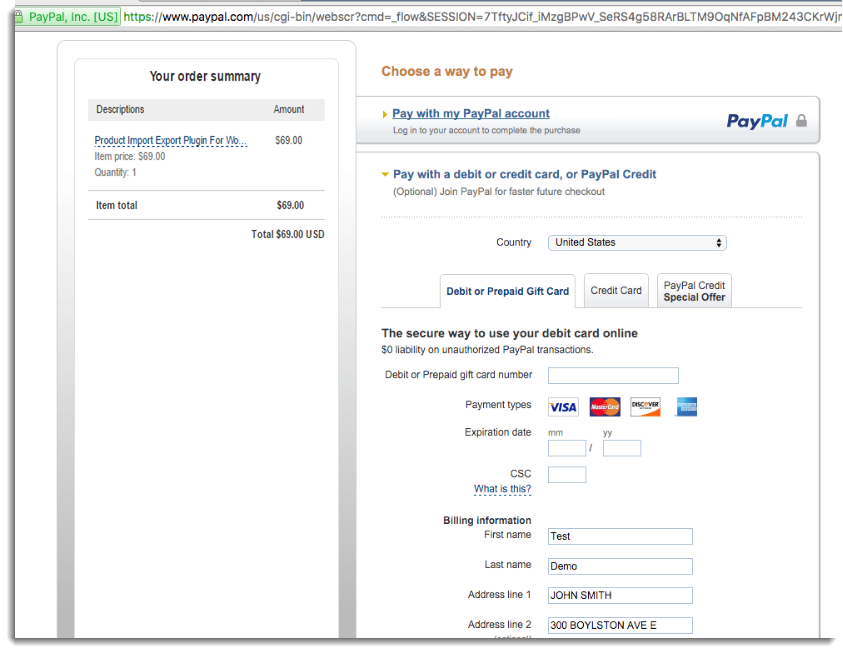Screen dimensions: 843x653
Task: Click the MasterCard icon
Action: click(605, 407)
